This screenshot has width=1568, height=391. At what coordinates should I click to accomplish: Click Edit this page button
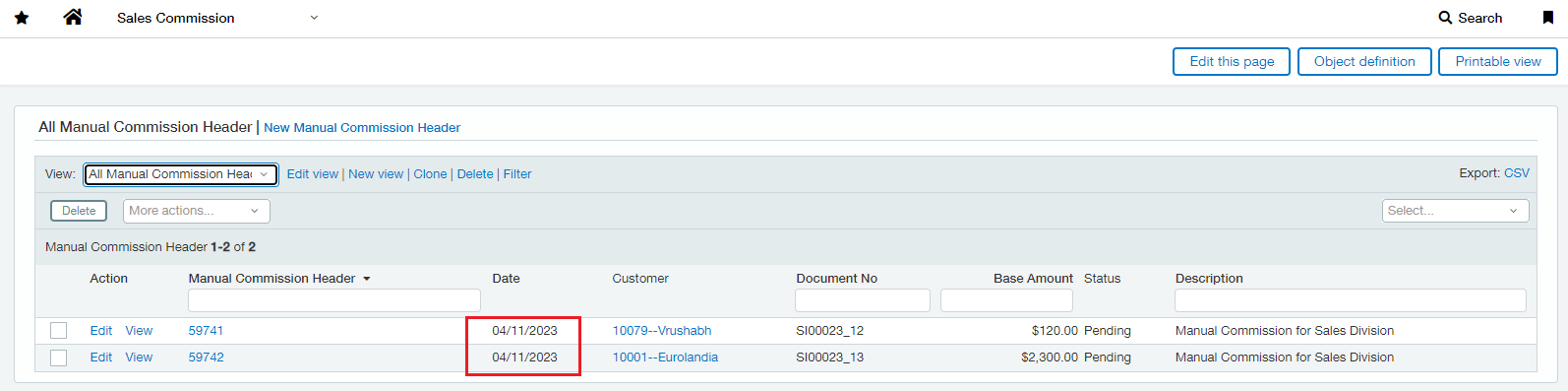1232,61
